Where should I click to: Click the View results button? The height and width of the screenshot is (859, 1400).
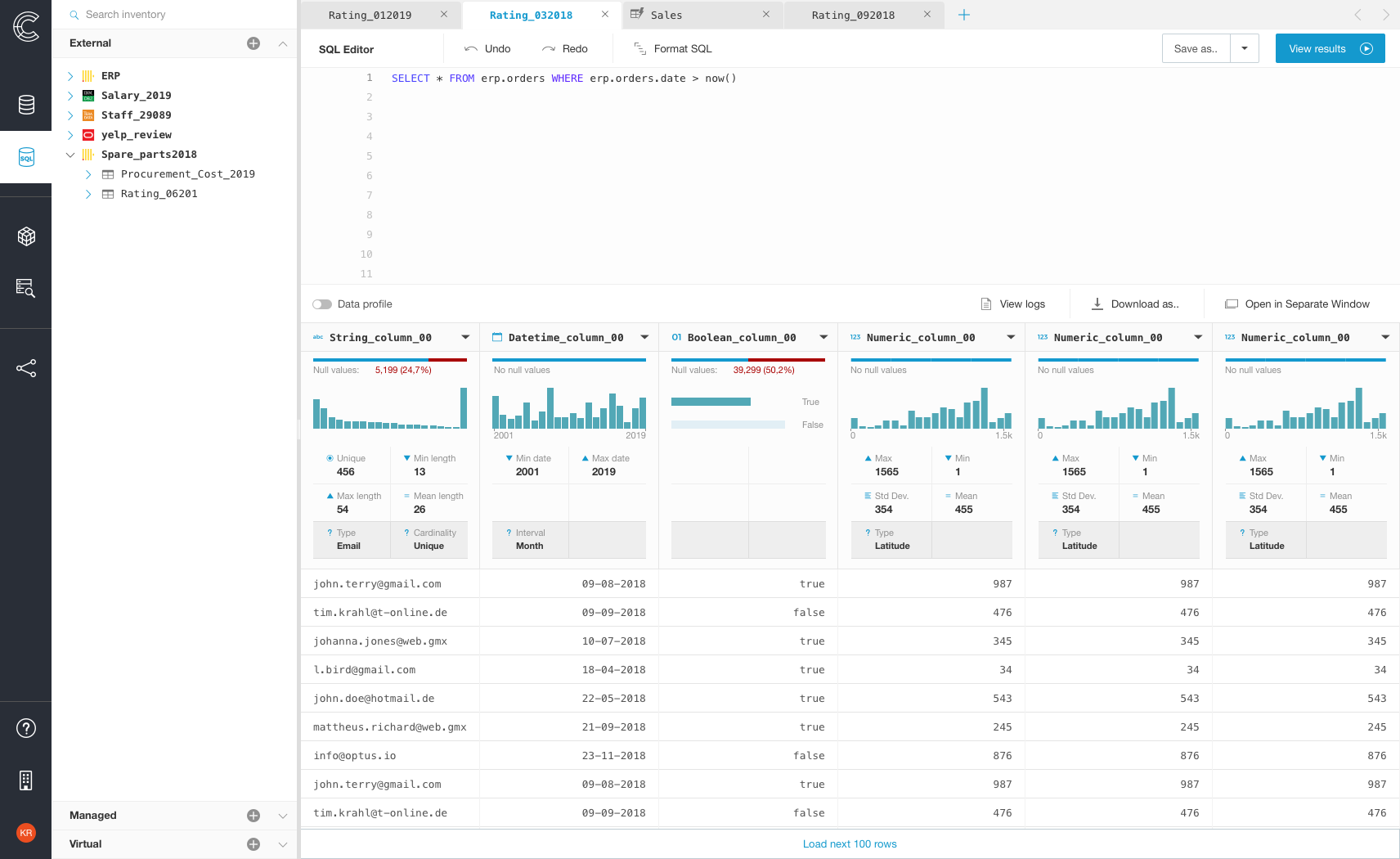pos(1330,49)
